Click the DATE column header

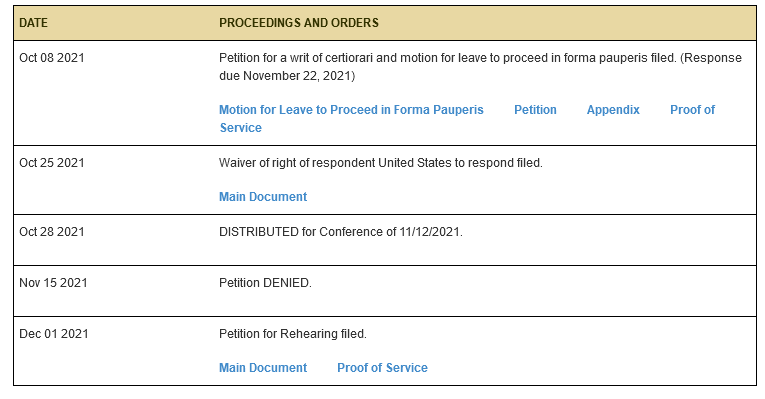[x=33, y=23]
